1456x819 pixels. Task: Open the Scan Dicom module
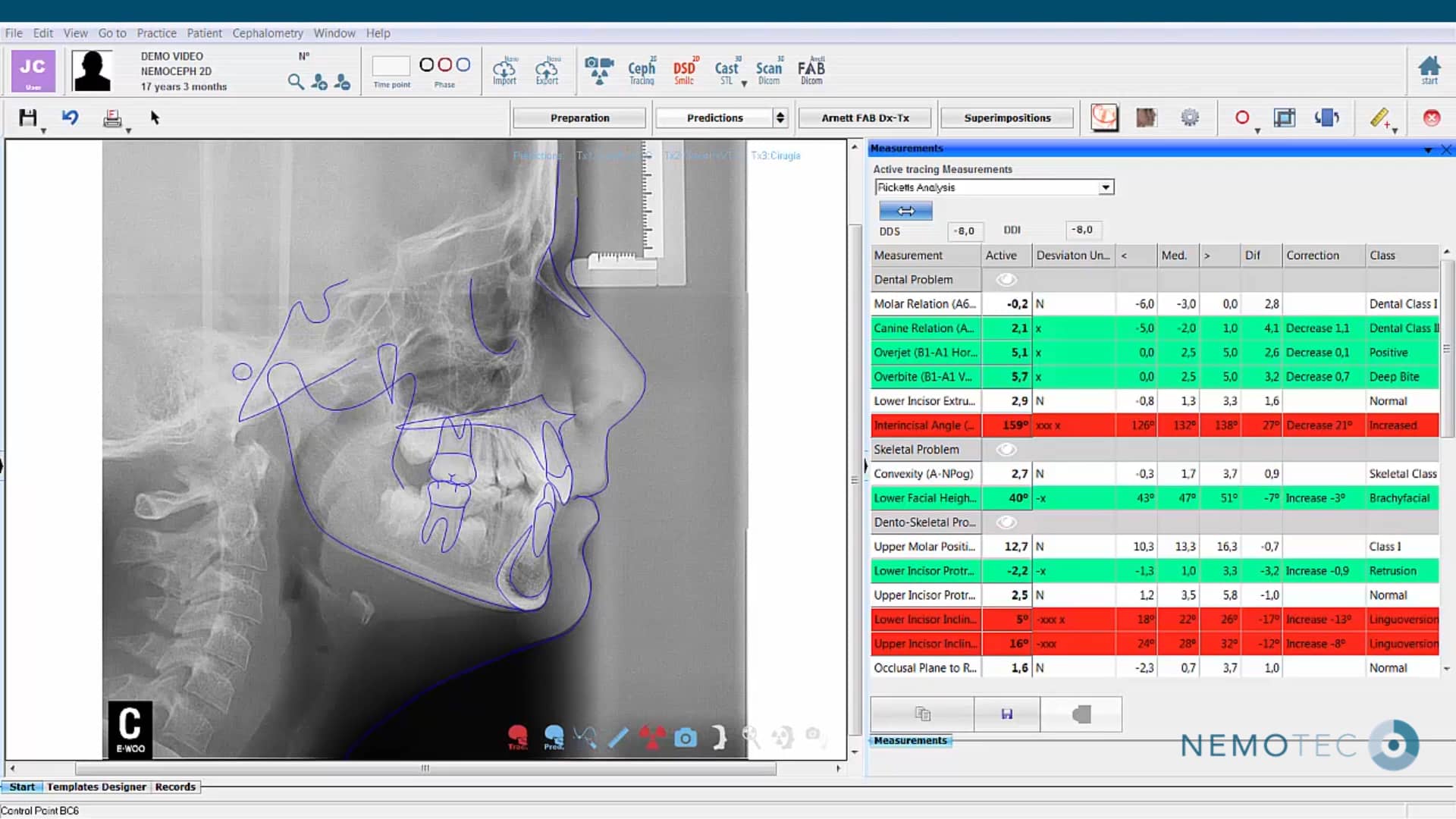[x=768, y=71]
